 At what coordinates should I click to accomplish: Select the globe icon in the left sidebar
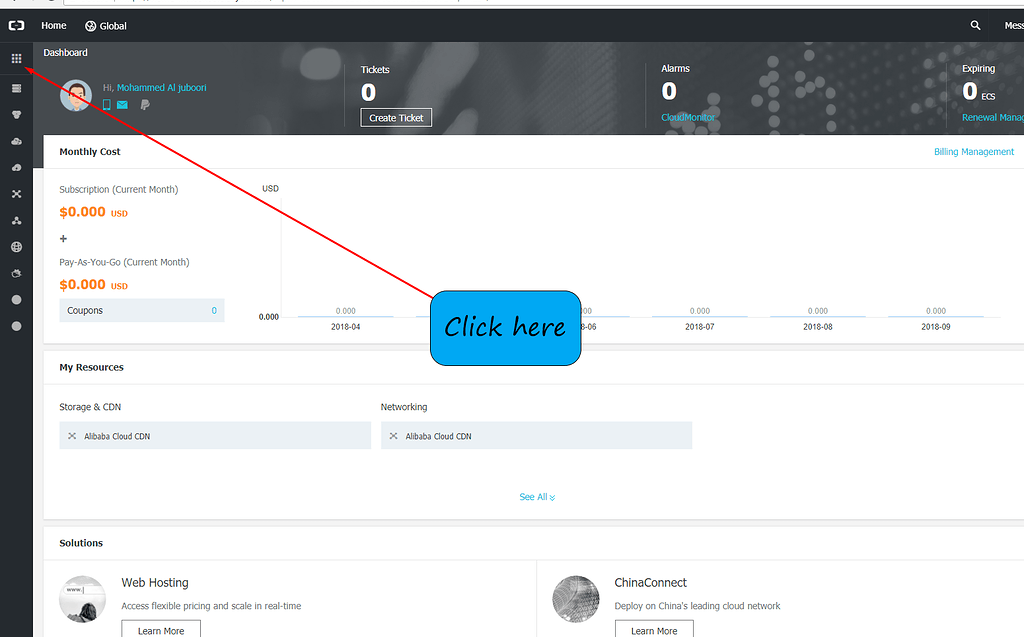tap(16, 246)
